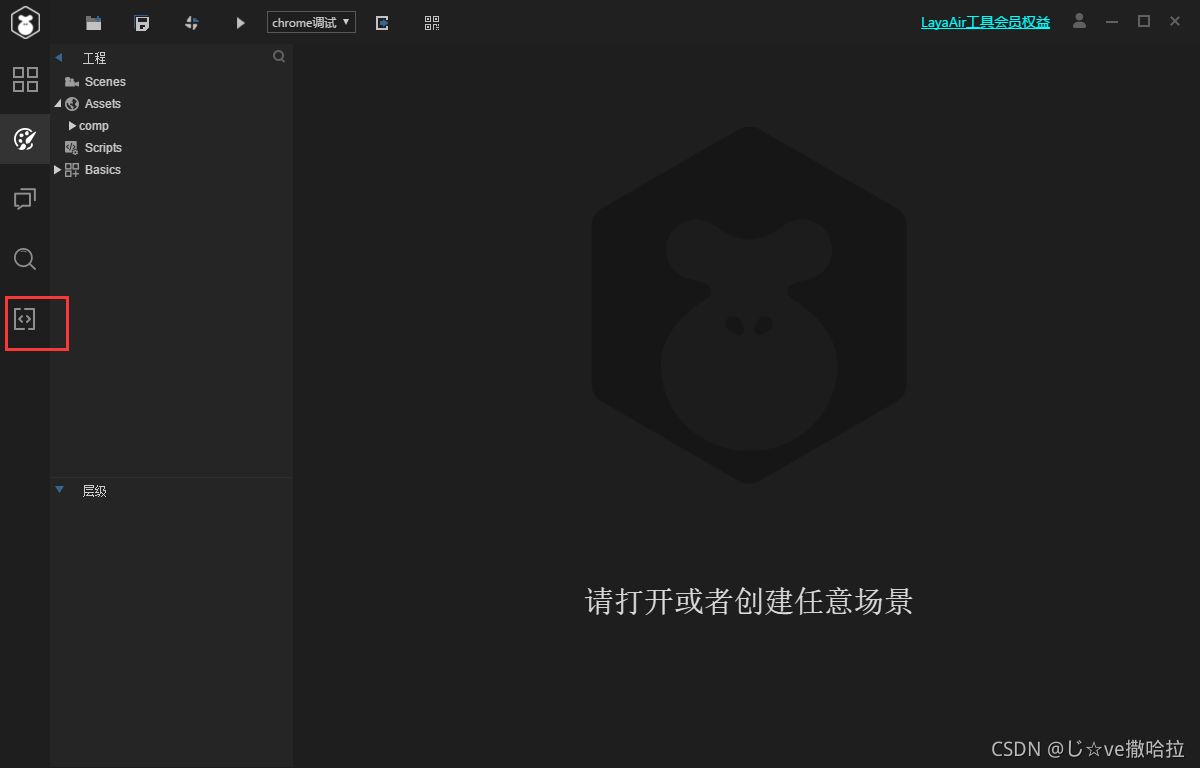Search within the project panel
The height and width of the screenshot is (768, 1200).
[279, 57]
